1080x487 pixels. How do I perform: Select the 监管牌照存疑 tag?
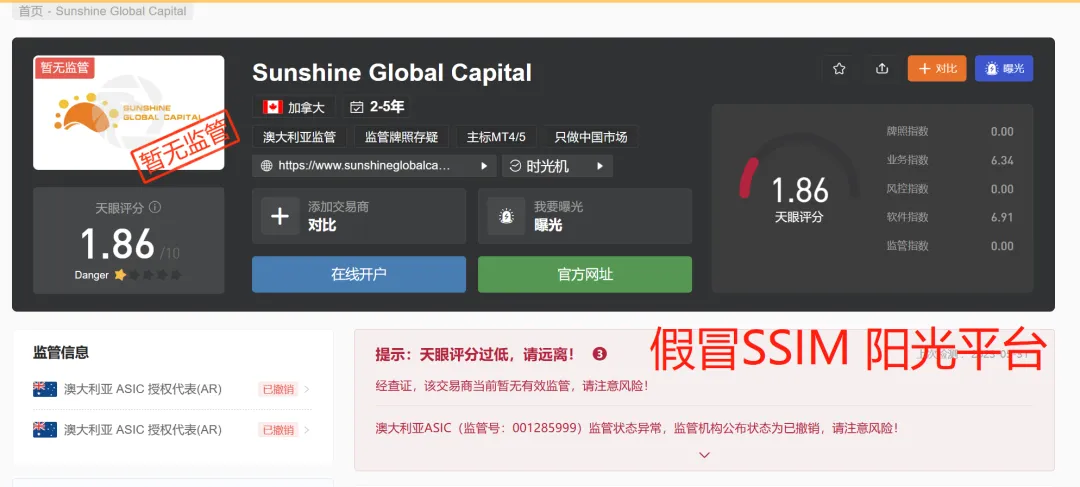(x=401, y=136)
